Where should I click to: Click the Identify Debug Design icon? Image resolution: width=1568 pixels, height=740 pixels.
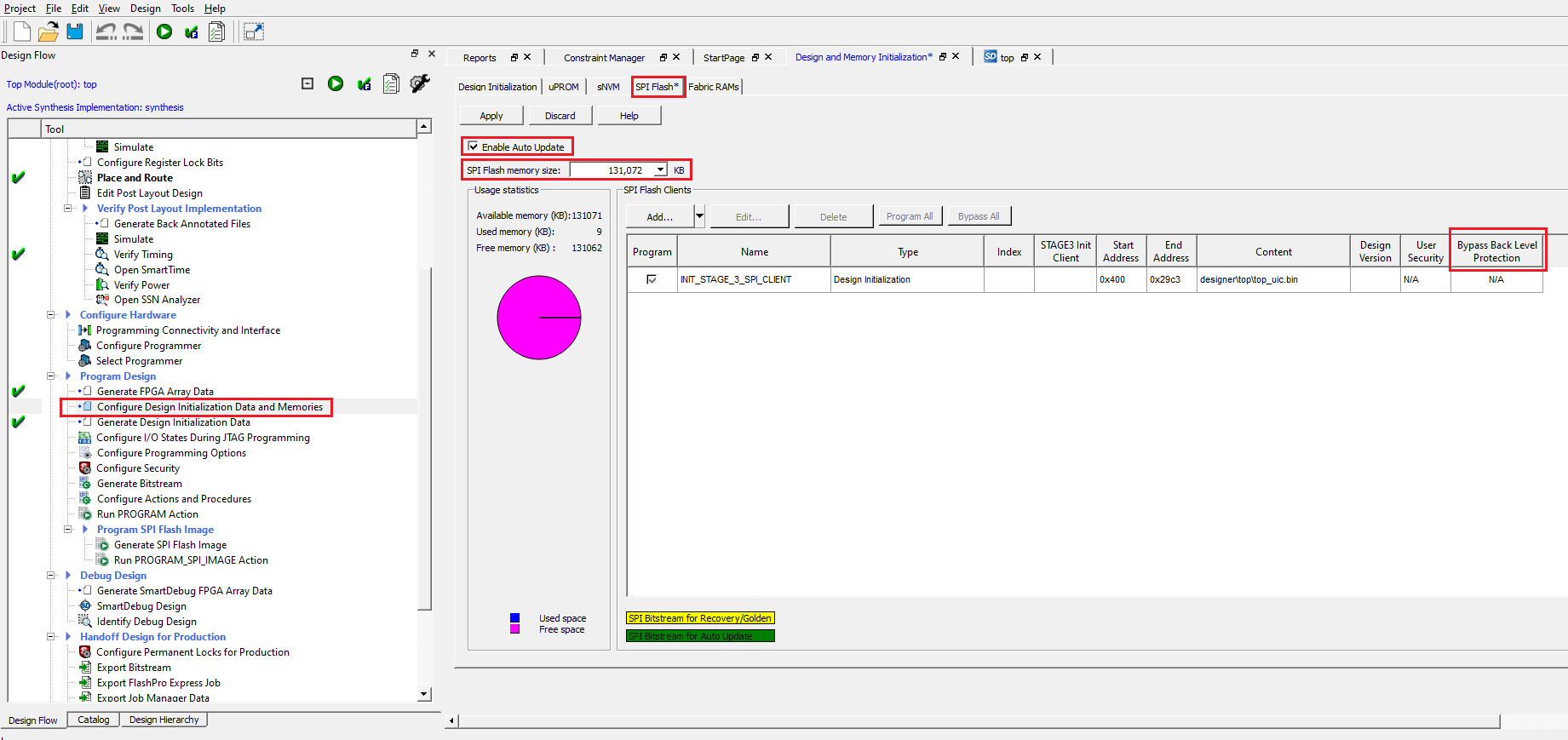[85, 621]
